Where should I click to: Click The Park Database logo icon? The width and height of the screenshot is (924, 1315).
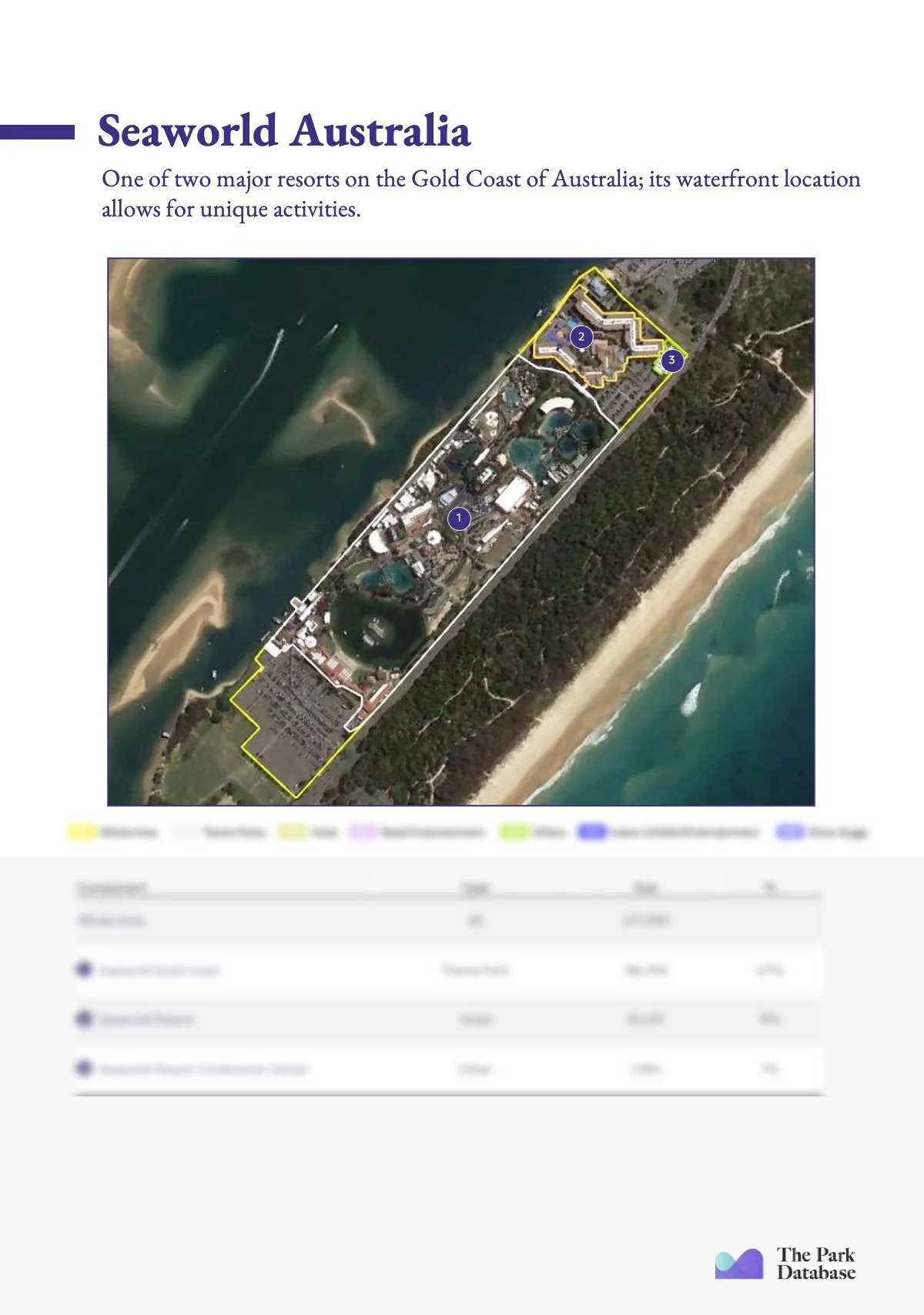[x=739, y=1263]
